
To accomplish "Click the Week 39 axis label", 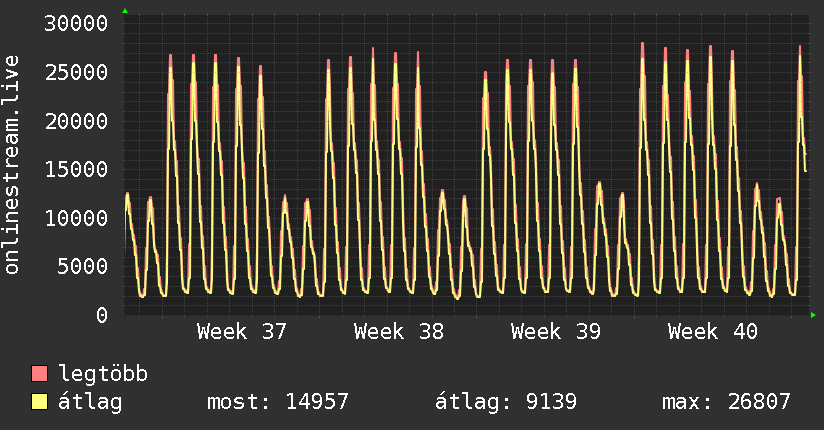I will [556, 332].
